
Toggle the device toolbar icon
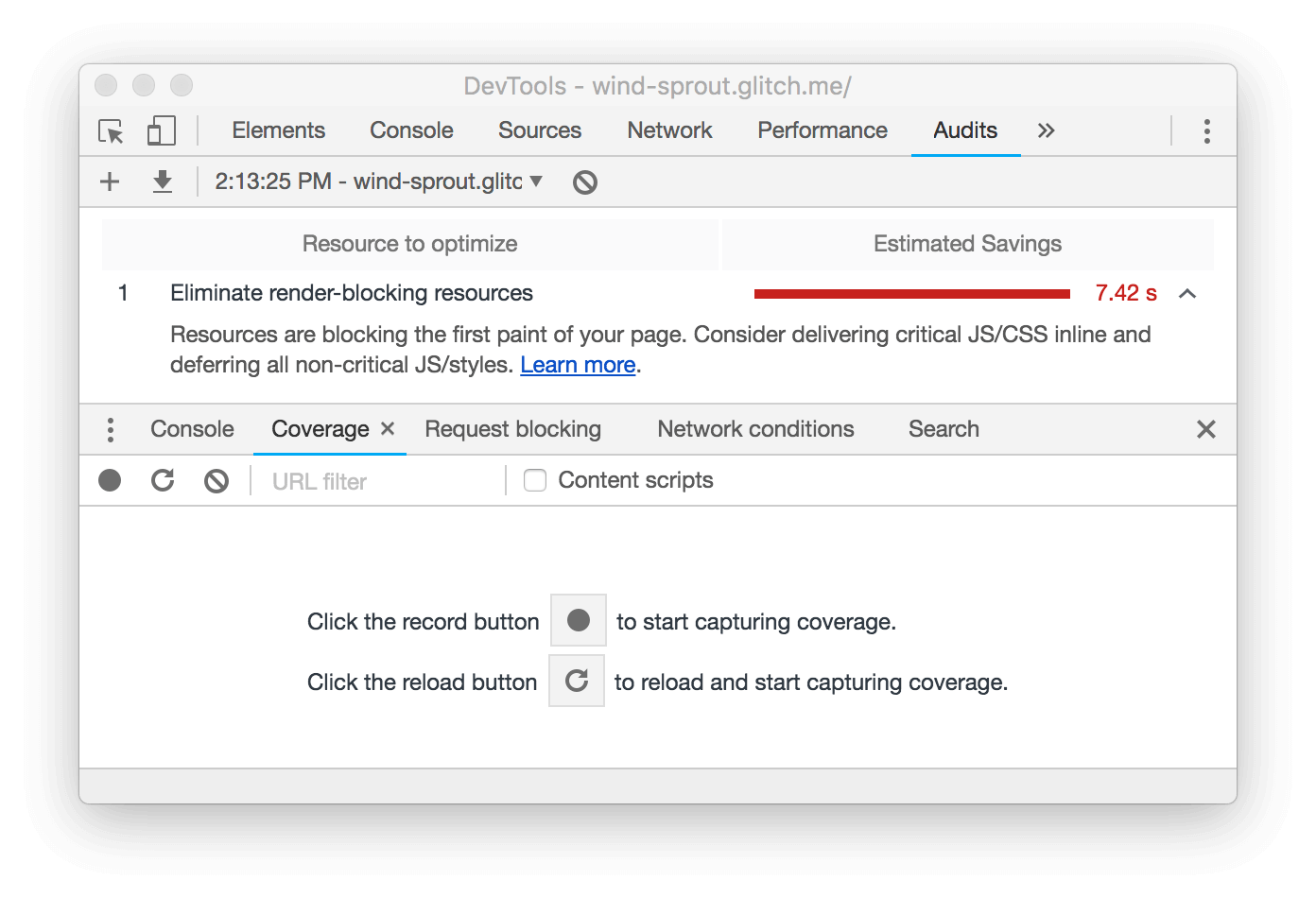pyautogui.click(x=161, y=130)
